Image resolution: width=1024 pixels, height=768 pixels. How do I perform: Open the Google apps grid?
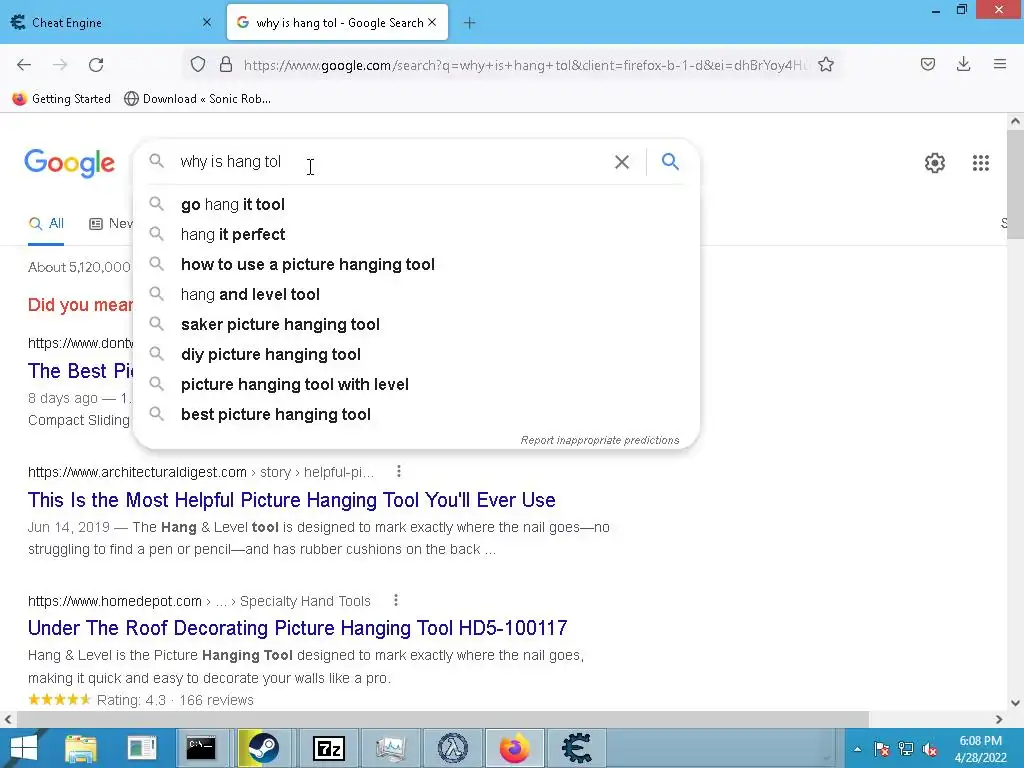coord(981,163)
